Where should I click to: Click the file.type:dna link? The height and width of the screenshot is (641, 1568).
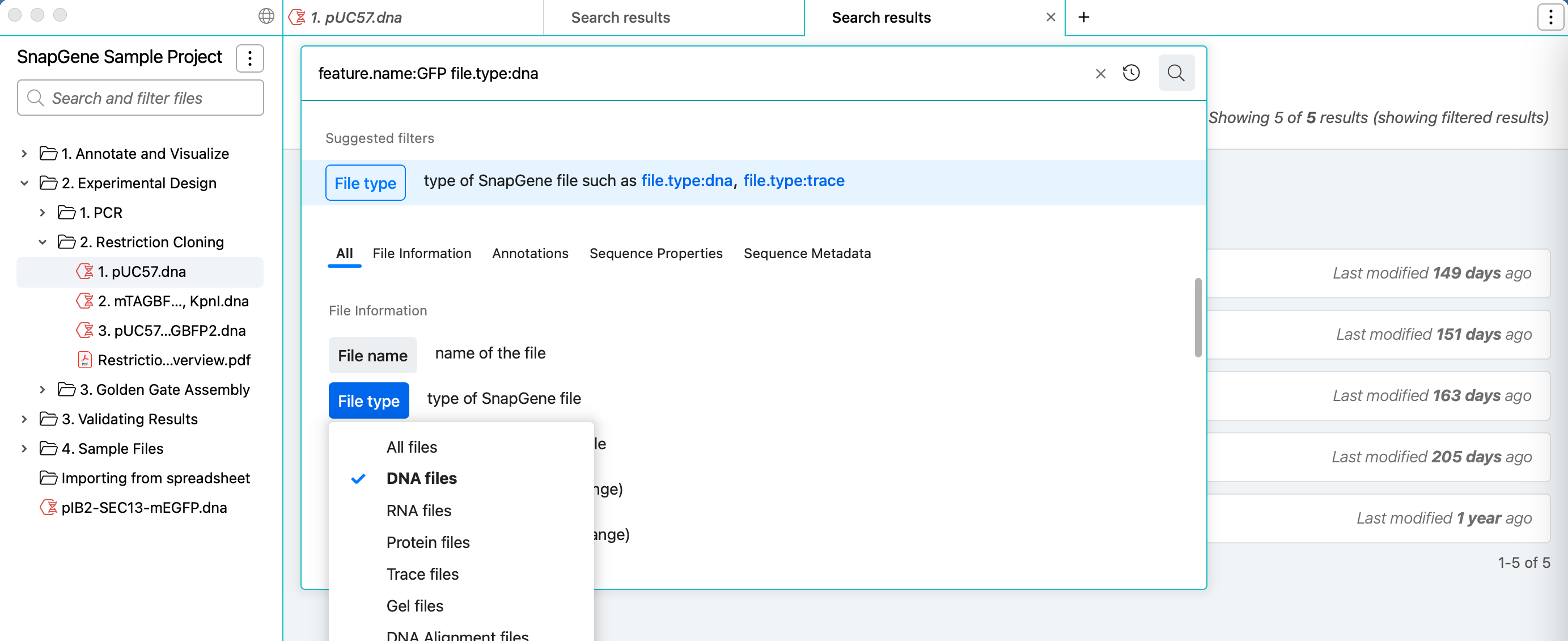(686, 181)
